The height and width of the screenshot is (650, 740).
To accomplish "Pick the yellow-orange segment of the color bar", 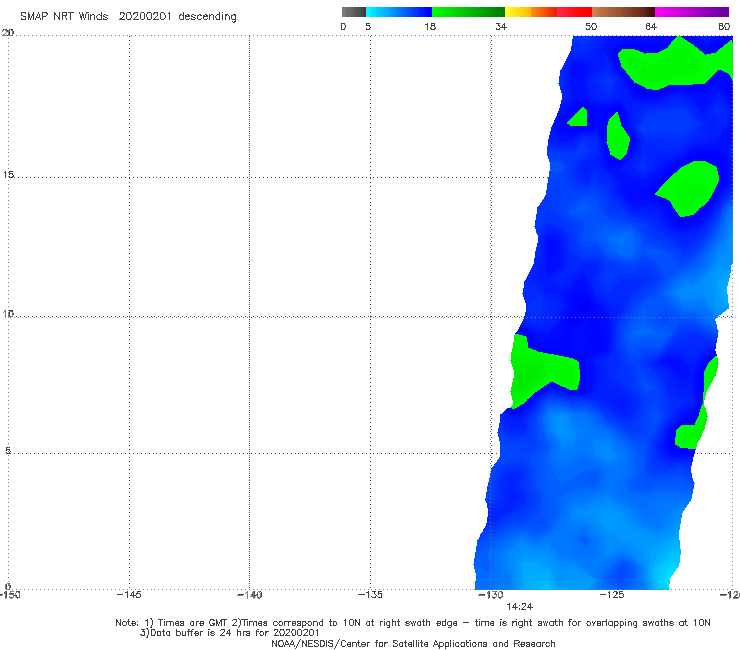I will click(531, 12).
